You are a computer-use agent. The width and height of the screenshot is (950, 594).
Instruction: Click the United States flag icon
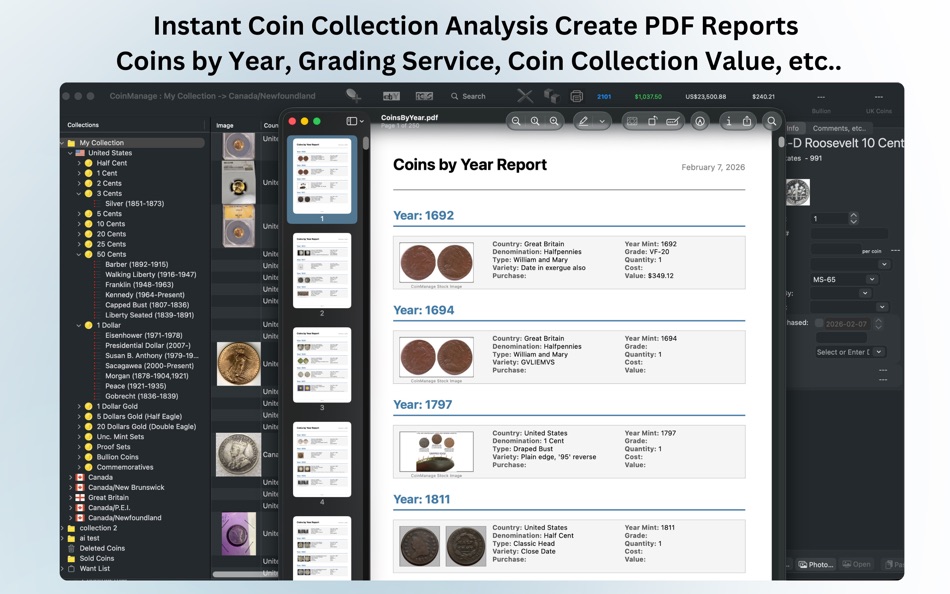pyautogui.click(x=80, y=153)
